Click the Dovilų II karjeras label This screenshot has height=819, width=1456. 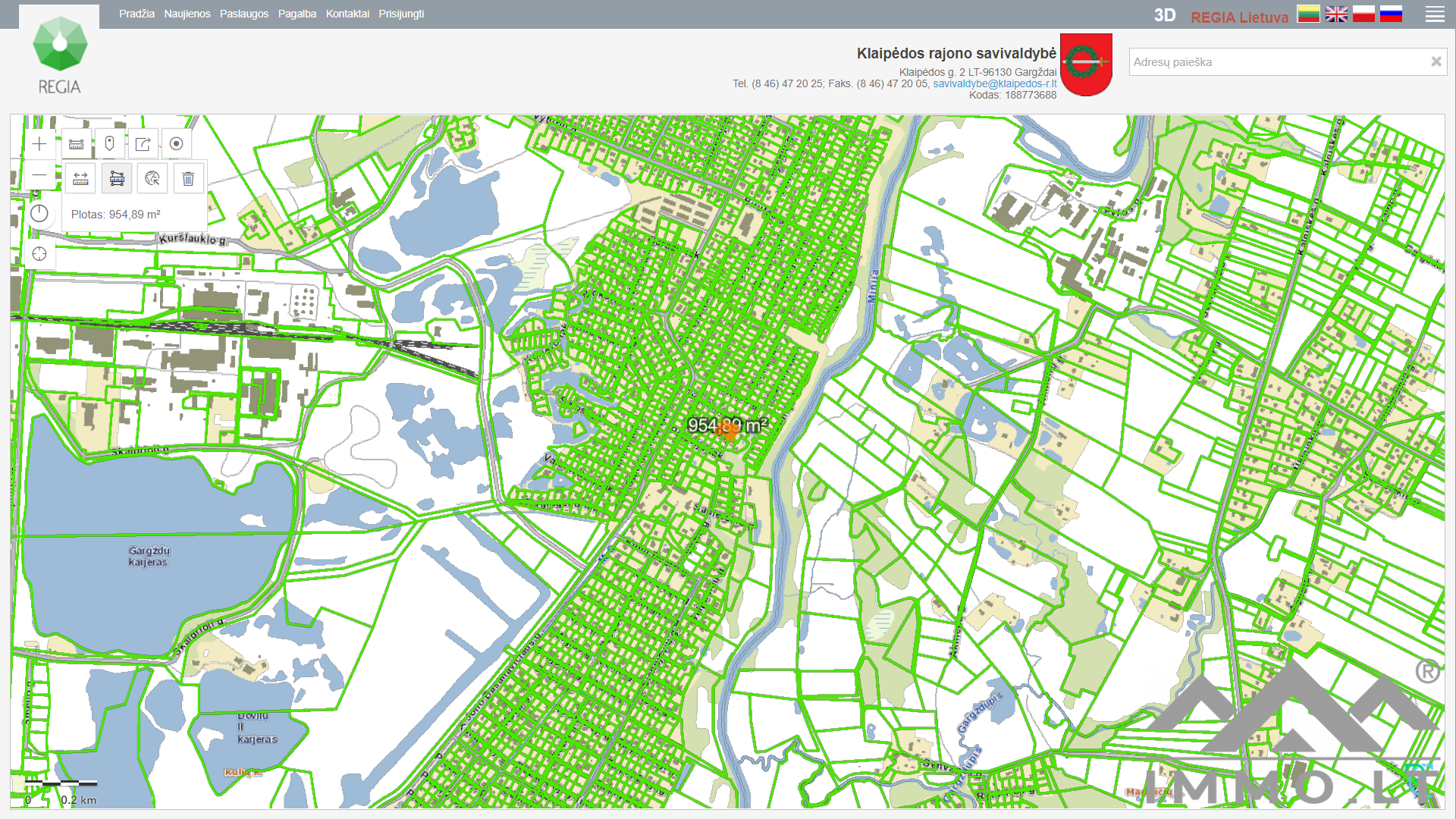point(257,727)
